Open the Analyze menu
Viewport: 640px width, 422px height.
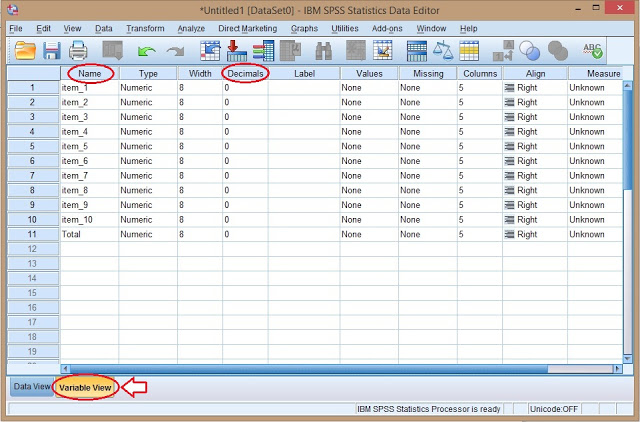tap(191, 29)
